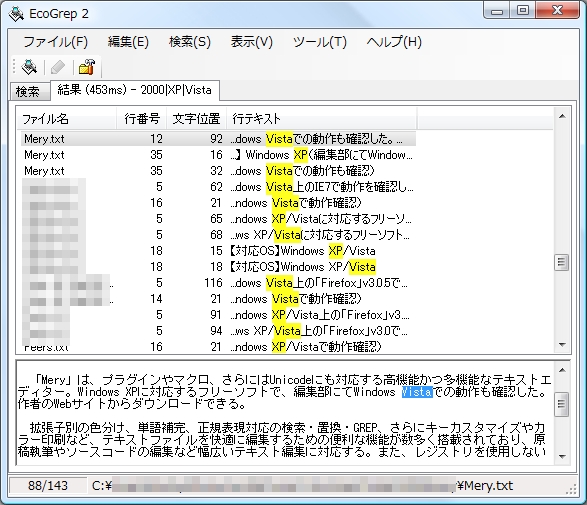Sort by 文字位置 column header

[196, 119]
